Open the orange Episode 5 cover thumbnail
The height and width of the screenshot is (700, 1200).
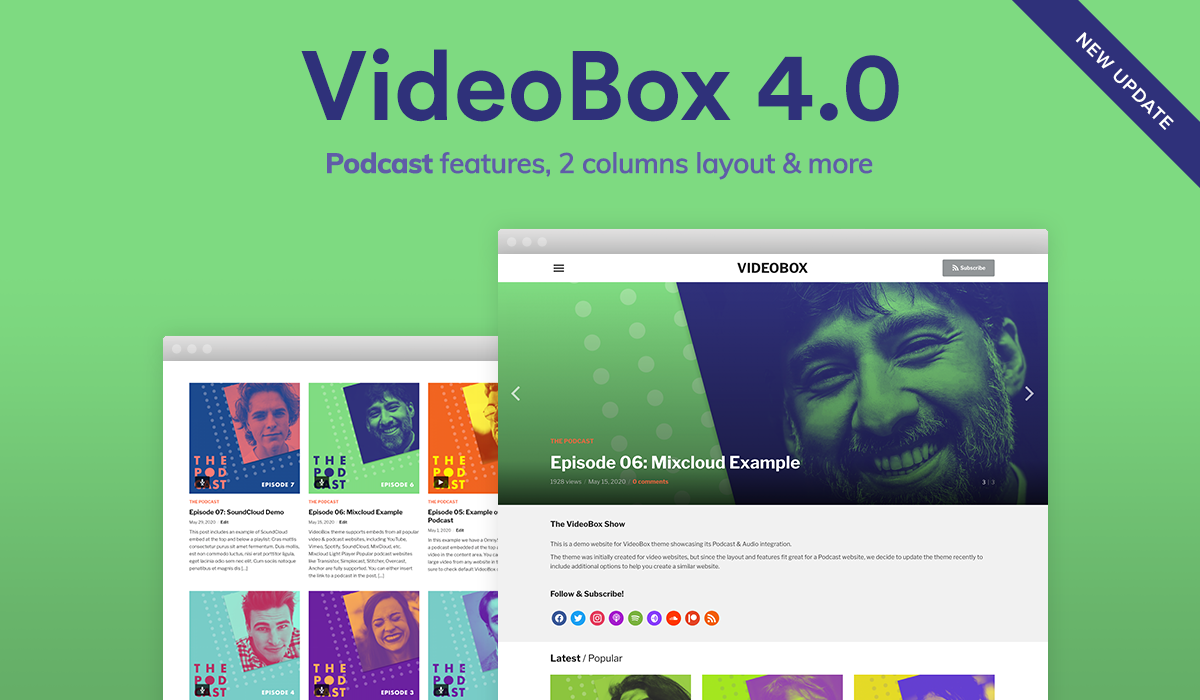[463, 438]
